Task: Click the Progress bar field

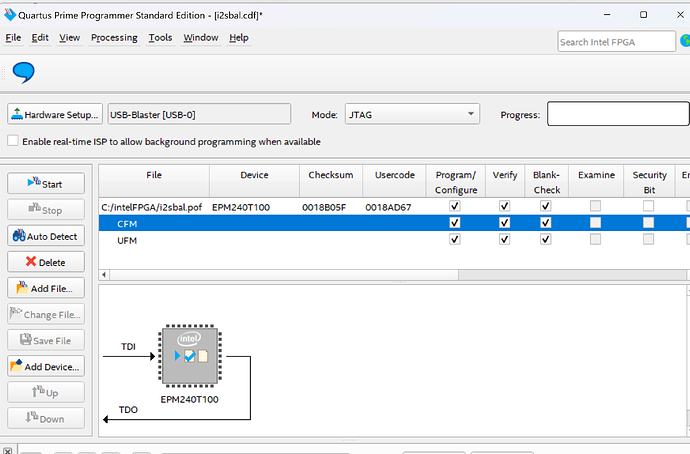Action: click(x=618, y=114)
